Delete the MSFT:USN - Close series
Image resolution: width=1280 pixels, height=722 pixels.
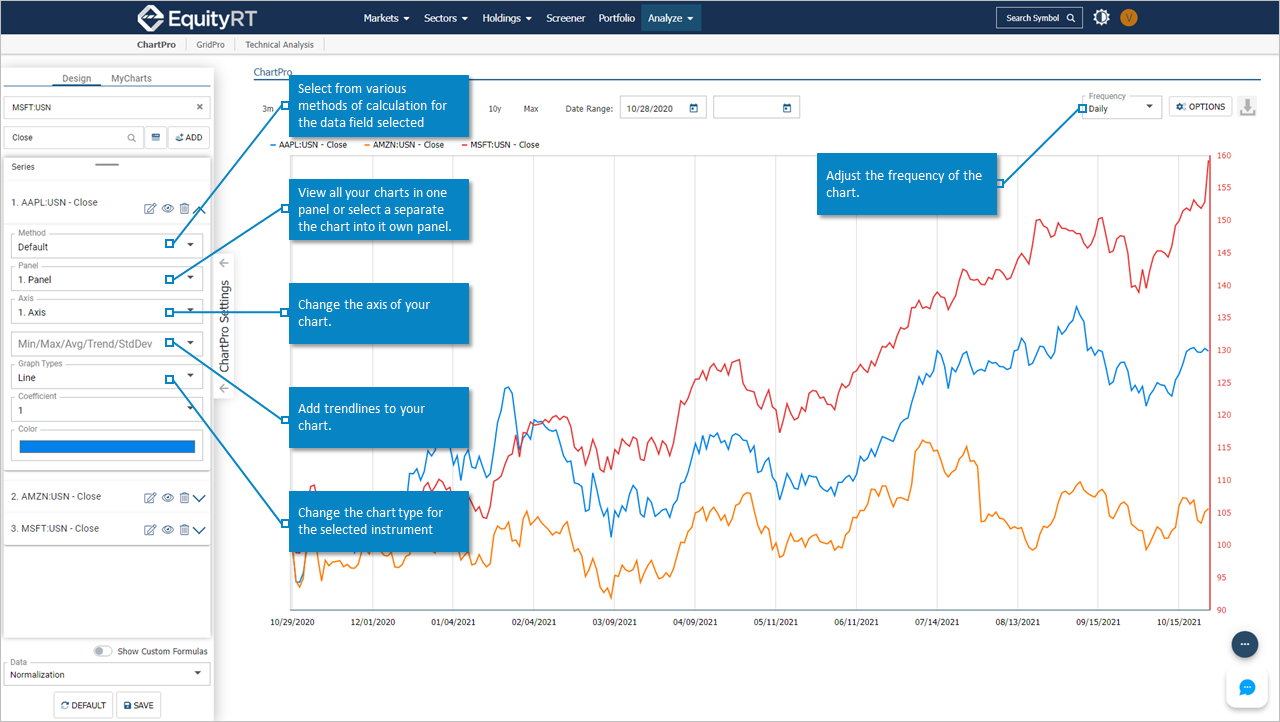pyautogui.click(x=184, y=530)
